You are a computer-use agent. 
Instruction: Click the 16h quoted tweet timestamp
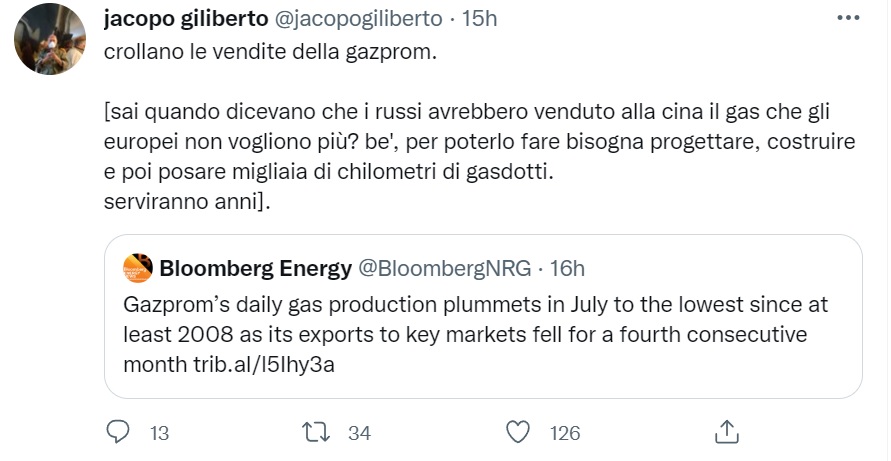click(x=567, y=268)
